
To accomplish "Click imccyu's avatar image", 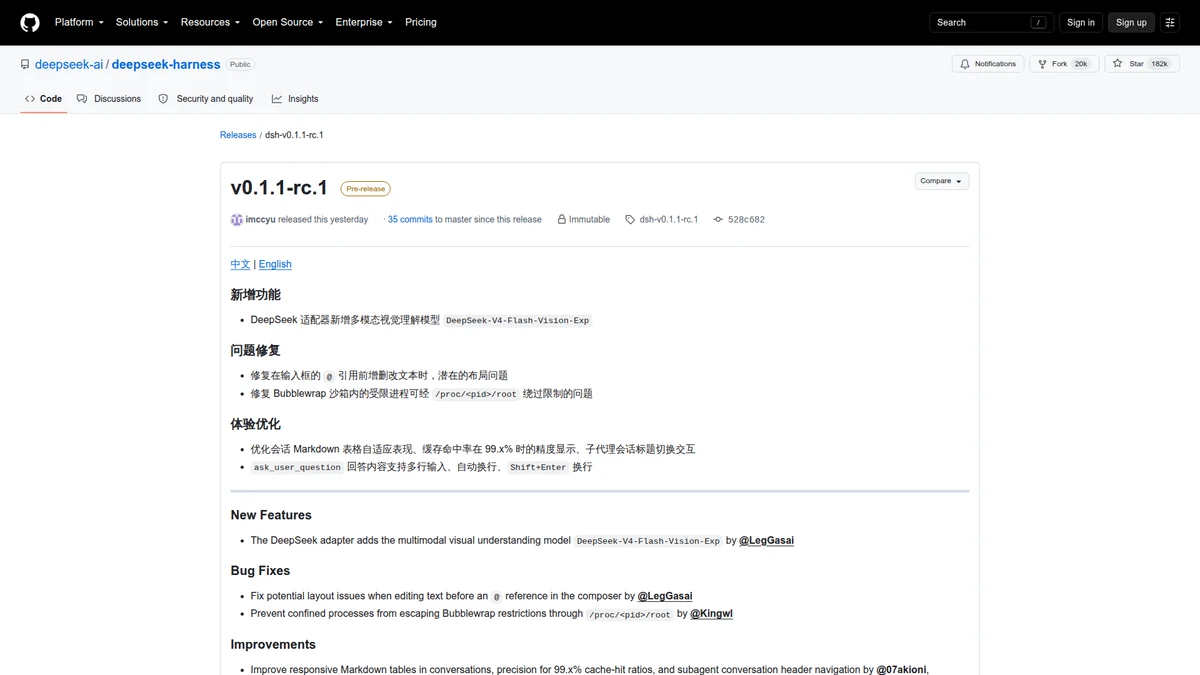I will (237, 219).
